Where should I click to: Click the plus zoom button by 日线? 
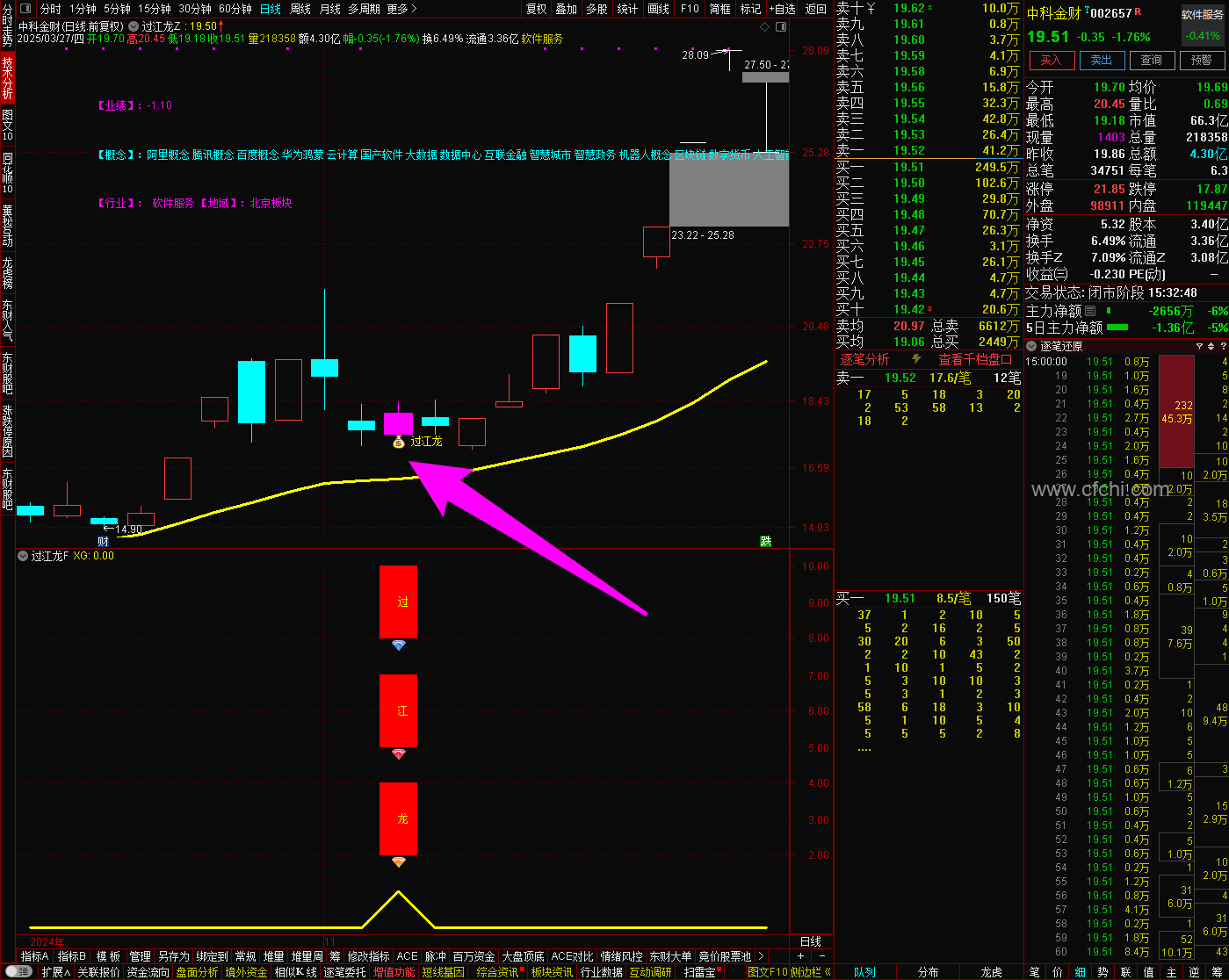(800, 956)
